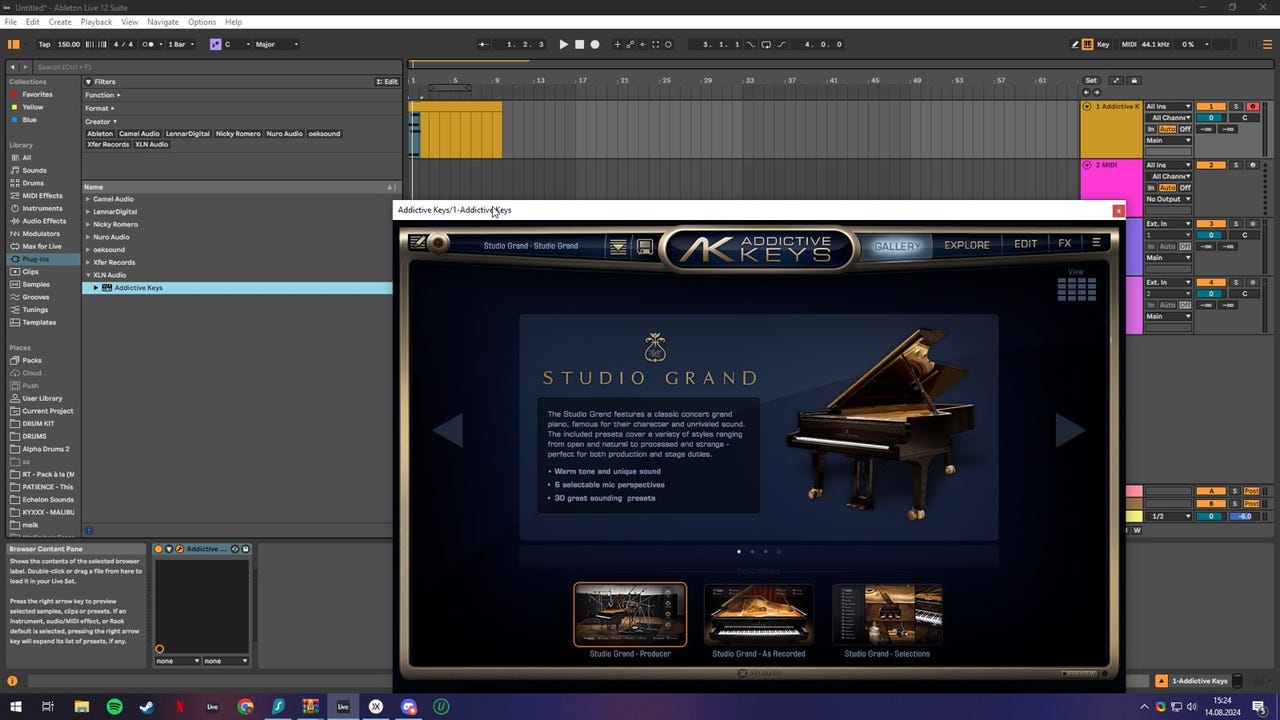Select the Xfer Records creator filter
This screenshot has height=720, width=1280.
[x=108, y=144]
